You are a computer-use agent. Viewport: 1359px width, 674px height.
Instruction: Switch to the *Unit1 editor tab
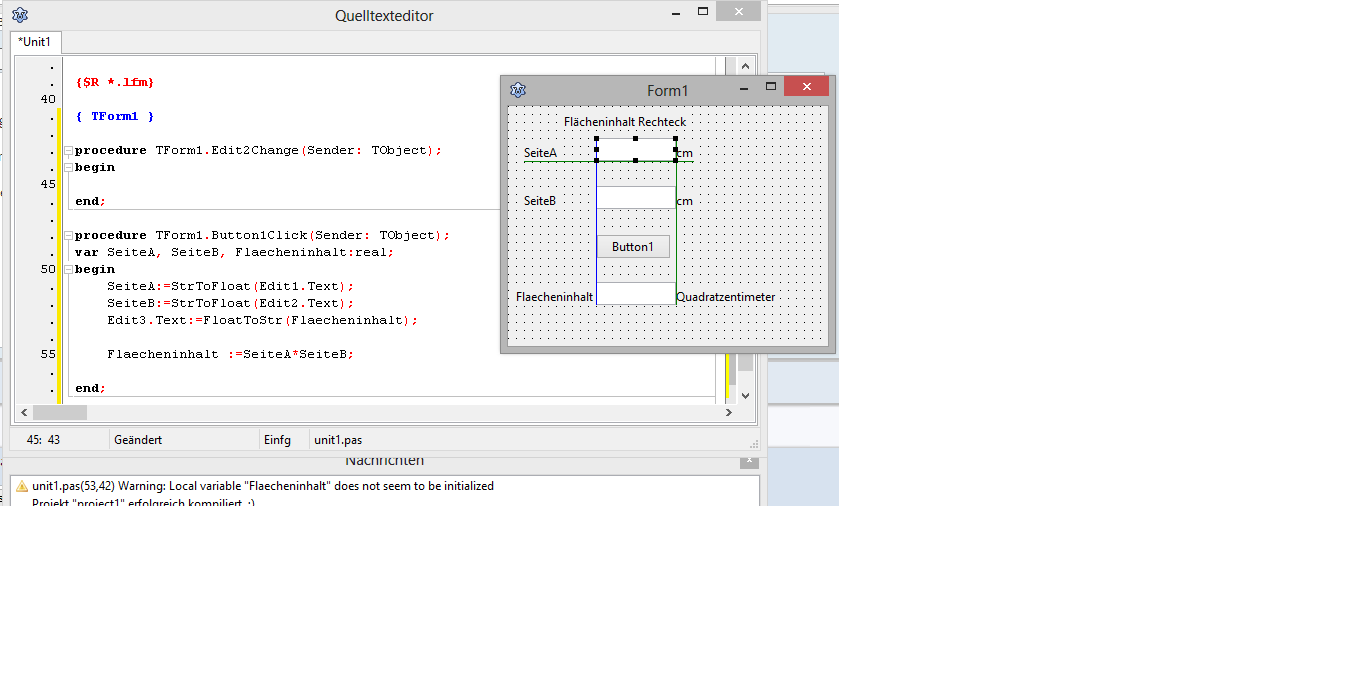pyautogui.click(x=36, y=42)
